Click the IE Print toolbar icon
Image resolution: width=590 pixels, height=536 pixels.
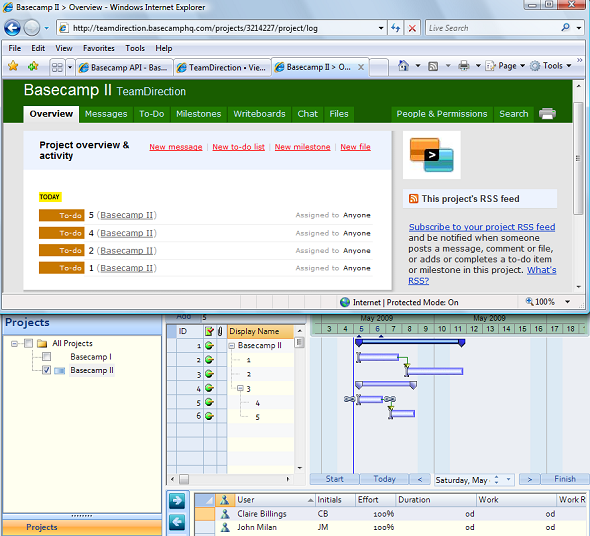(464, 66)
